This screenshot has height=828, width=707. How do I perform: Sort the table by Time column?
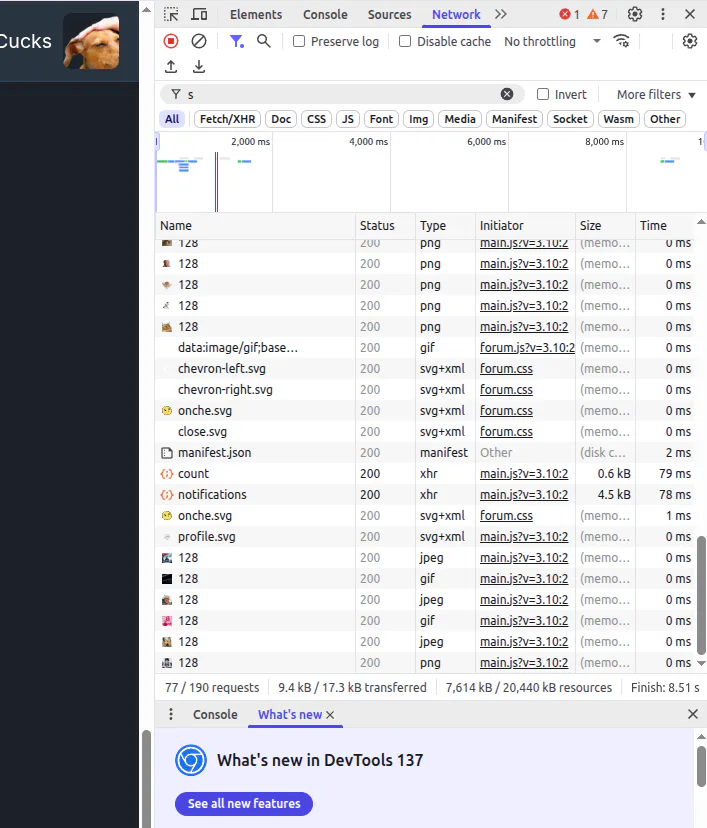(665, 225)
